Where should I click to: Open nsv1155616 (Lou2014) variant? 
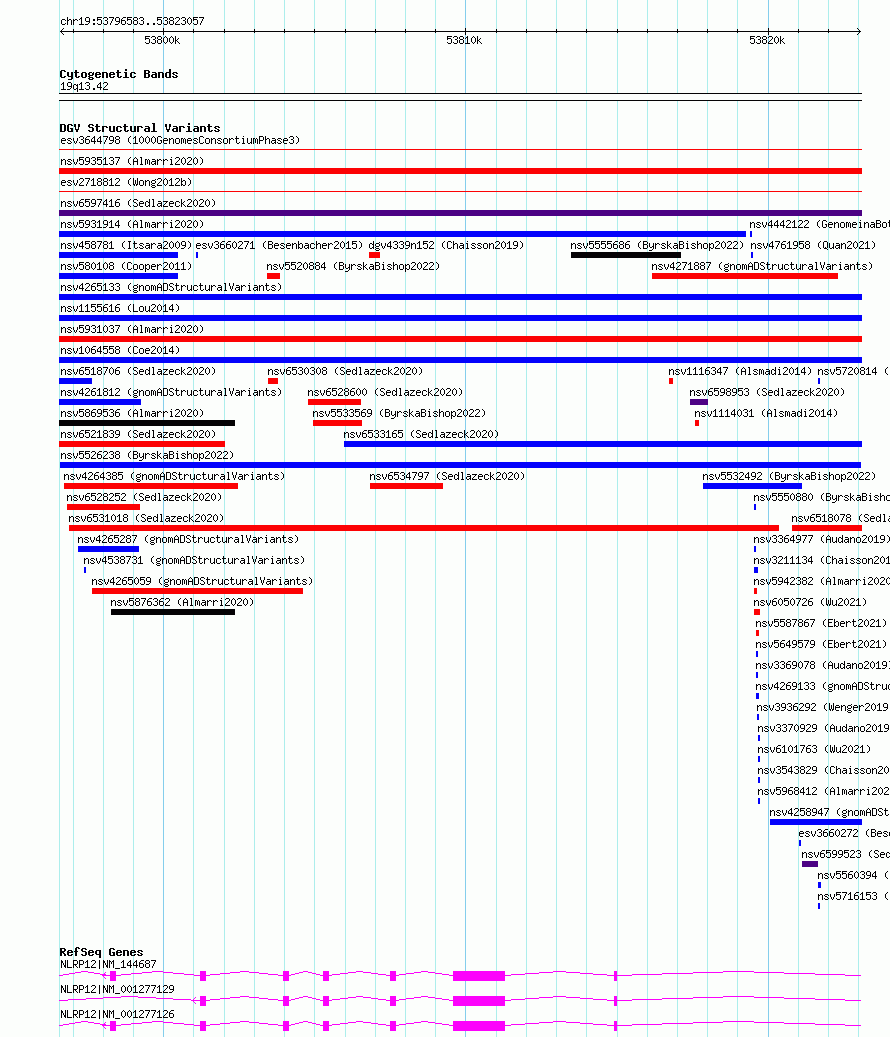pyautogui.click(x=120, y=308)
